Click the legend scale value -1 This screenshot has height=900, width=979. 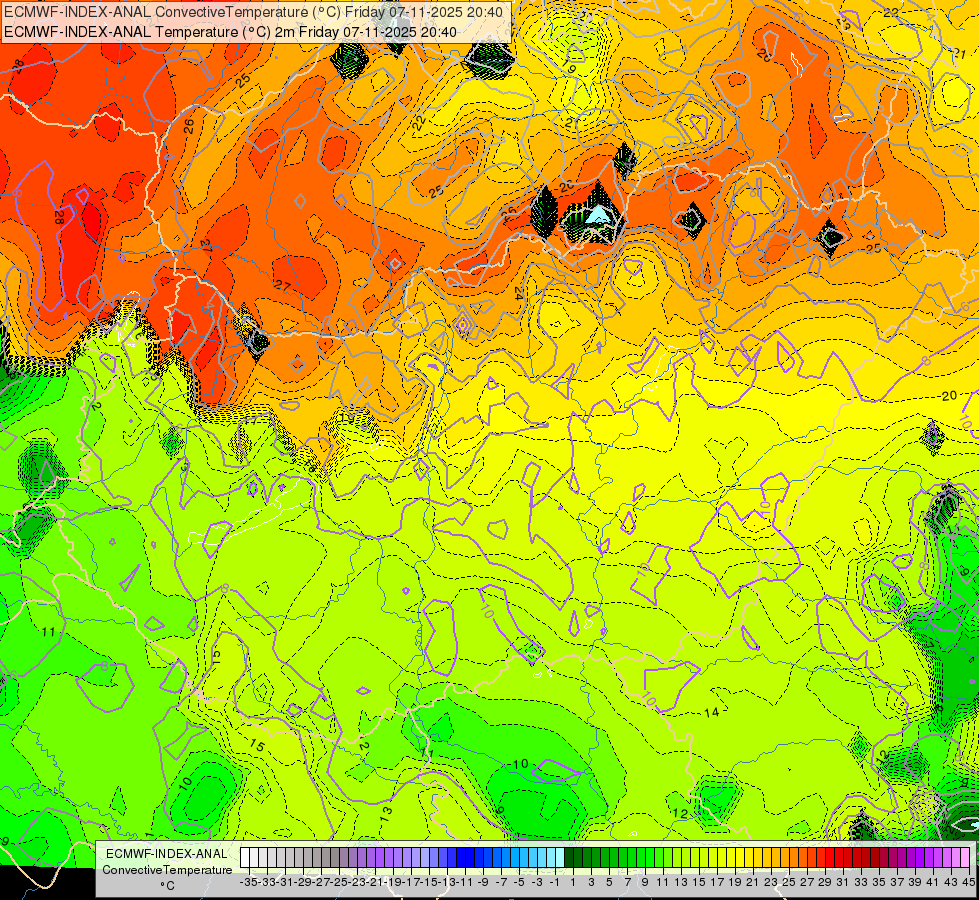[x=554, y=883]
